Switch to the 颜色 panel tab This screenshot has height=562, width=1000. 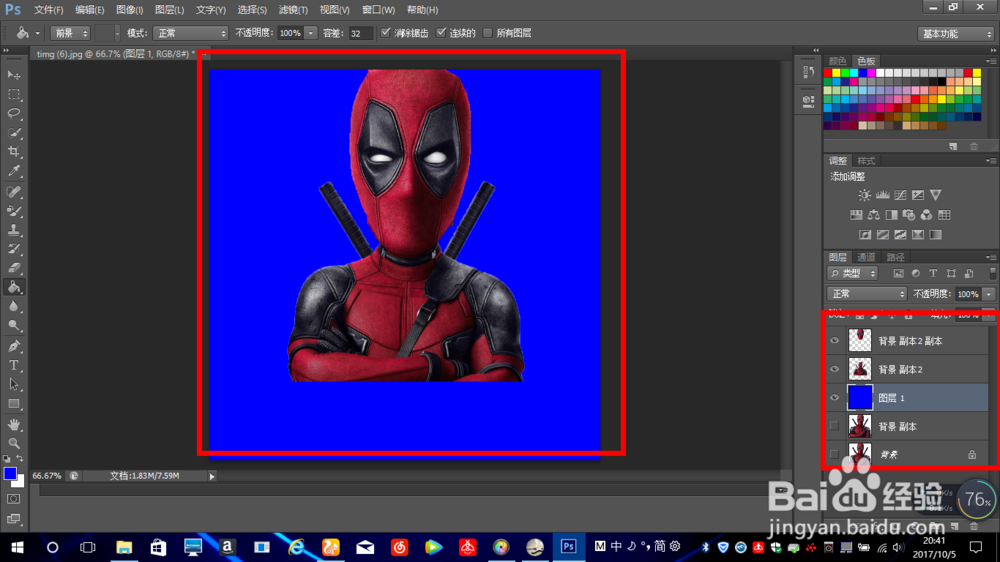[x=837, y=61]
